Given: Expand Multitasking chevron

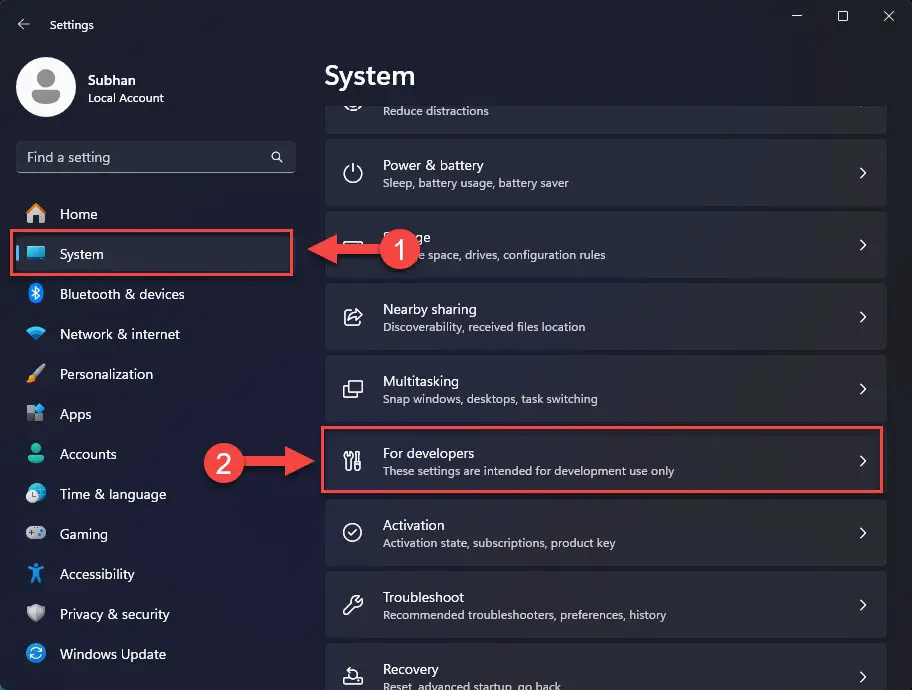Looking at the screenshot, I should tap(863, 389).
